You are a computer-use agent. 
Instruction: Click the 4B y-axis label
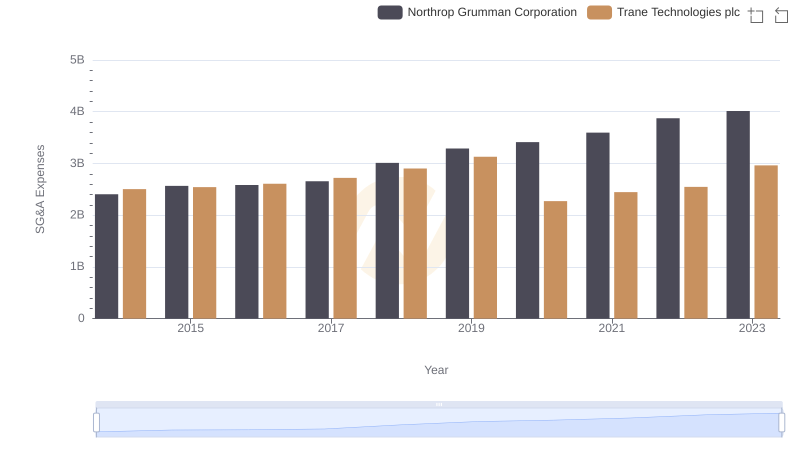coord(77,111)
